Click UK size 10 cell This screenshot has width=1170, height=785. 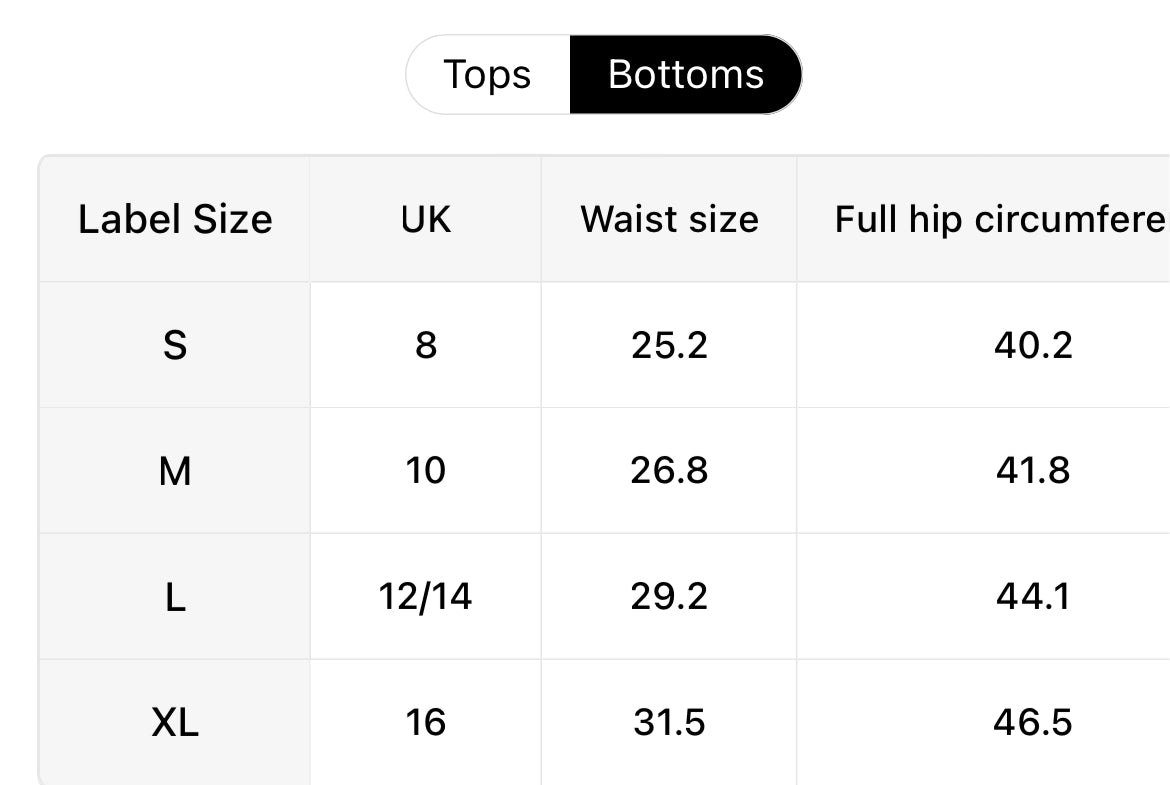tap(426, 470)
